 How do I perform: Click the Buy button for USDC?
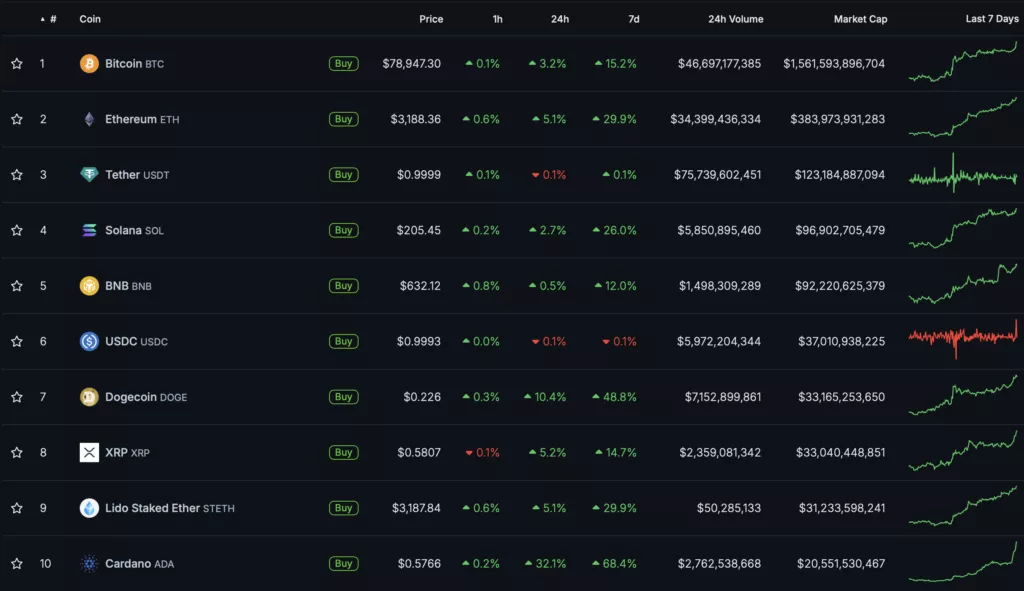(344, 341)
